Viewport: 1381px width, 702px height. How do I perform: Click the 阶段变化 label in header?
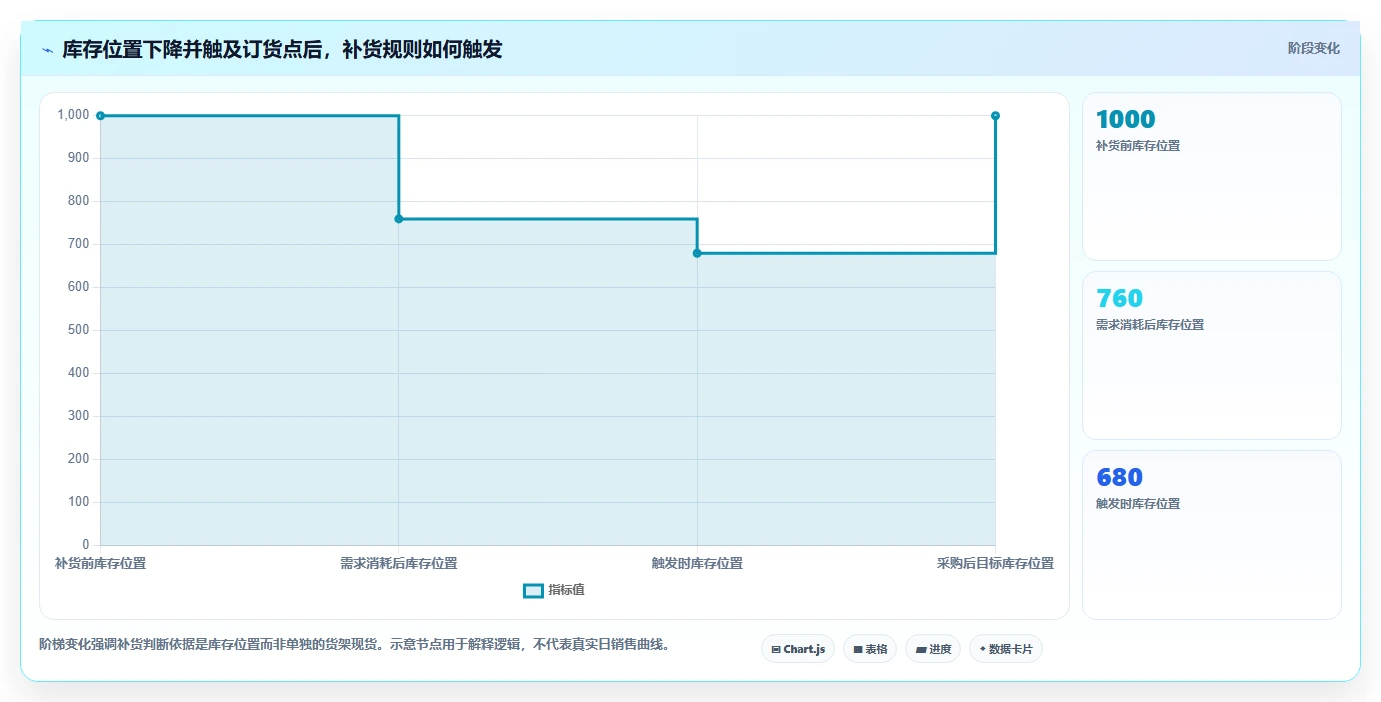tap(1313, 48)
